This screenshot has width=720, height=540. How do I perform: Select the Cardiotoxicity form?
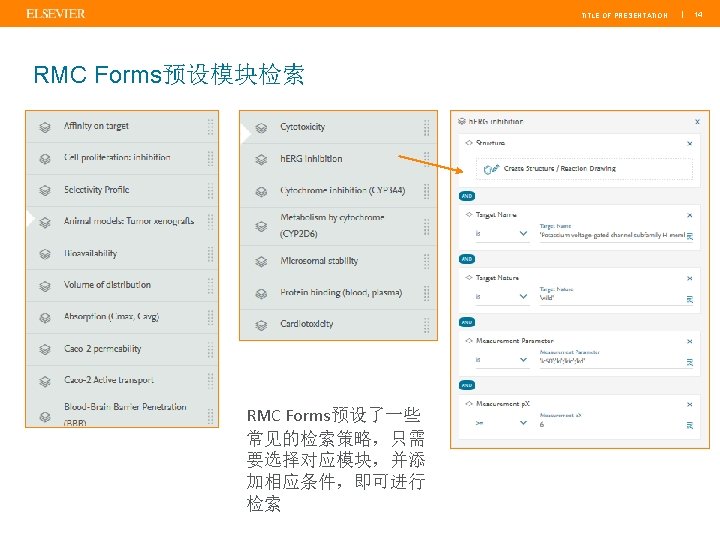(338, 325)
